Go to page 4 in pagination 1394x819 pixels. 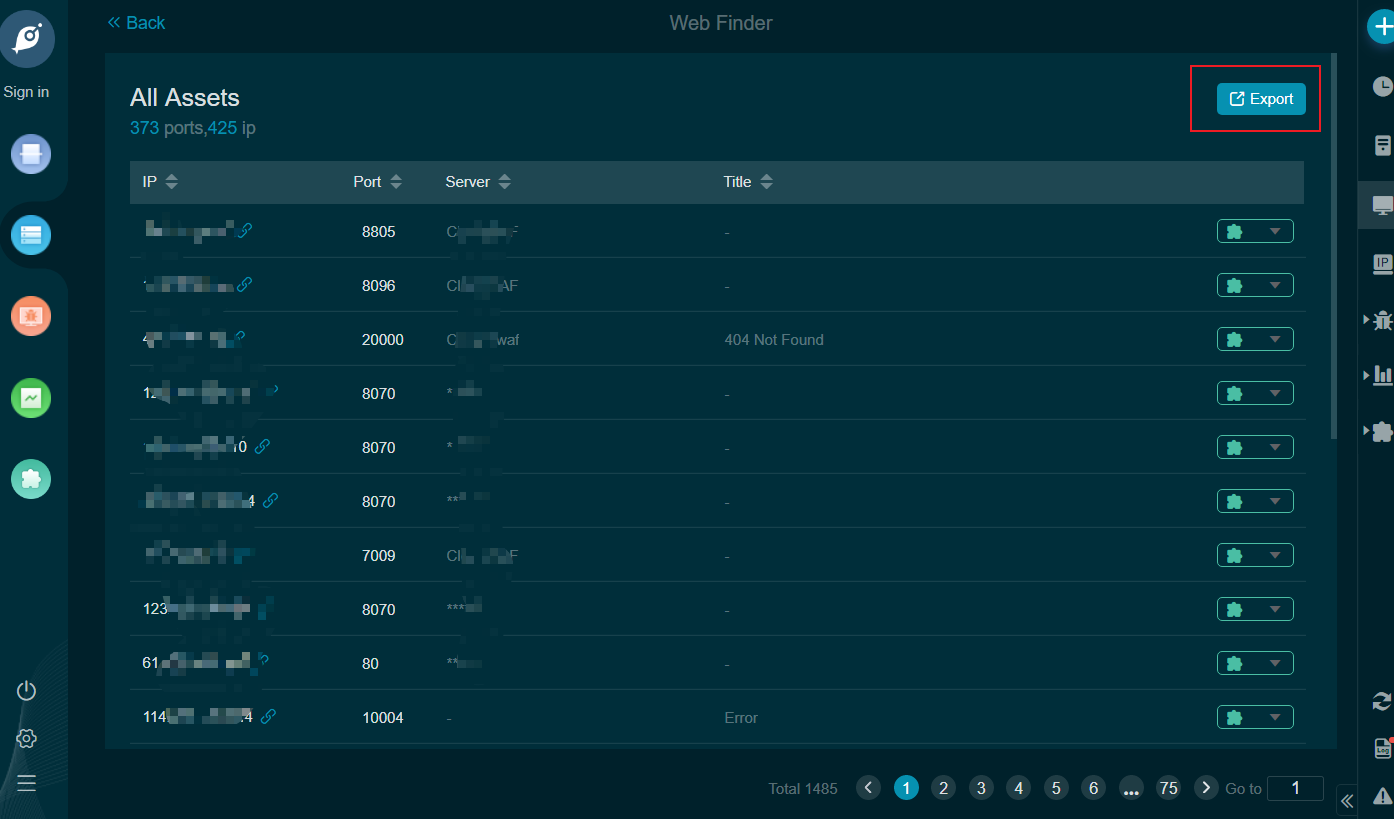tap(1018, 788)
